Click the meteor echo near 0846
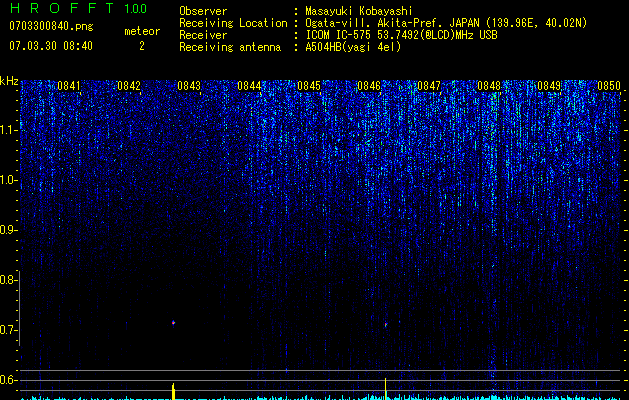The image size is (629, 400). [386, 324]
